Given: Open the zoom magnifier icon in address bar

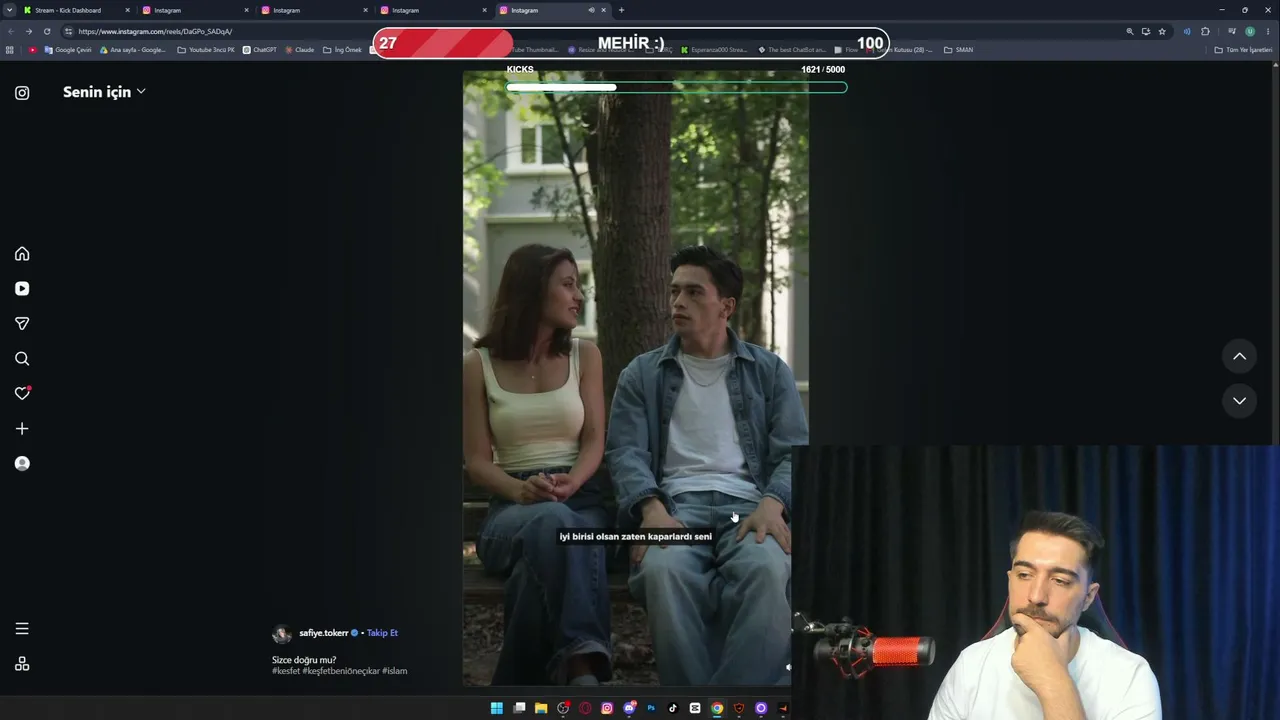Looking at the screenshot, I should pyautogui.click(x=1130, y=31).
